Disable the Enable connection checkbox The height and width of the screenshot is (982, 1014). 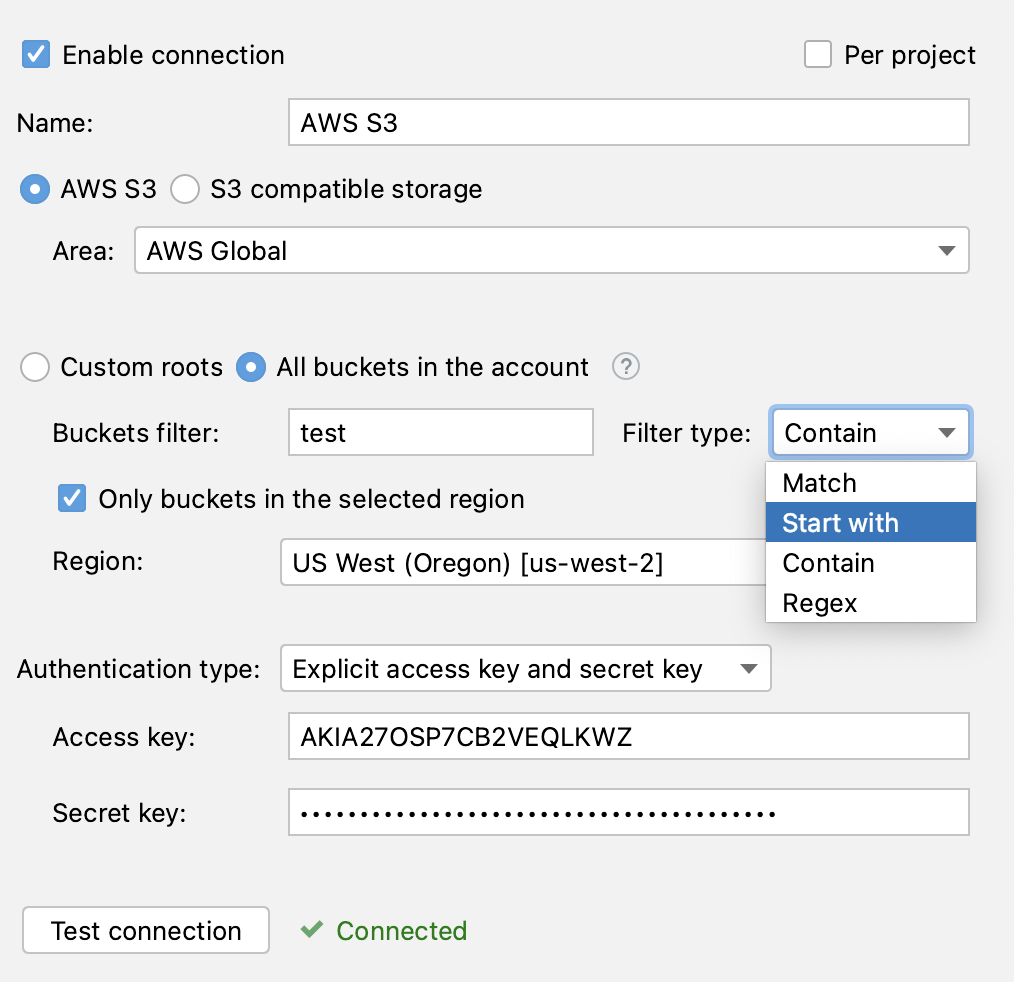click(35, 54)
